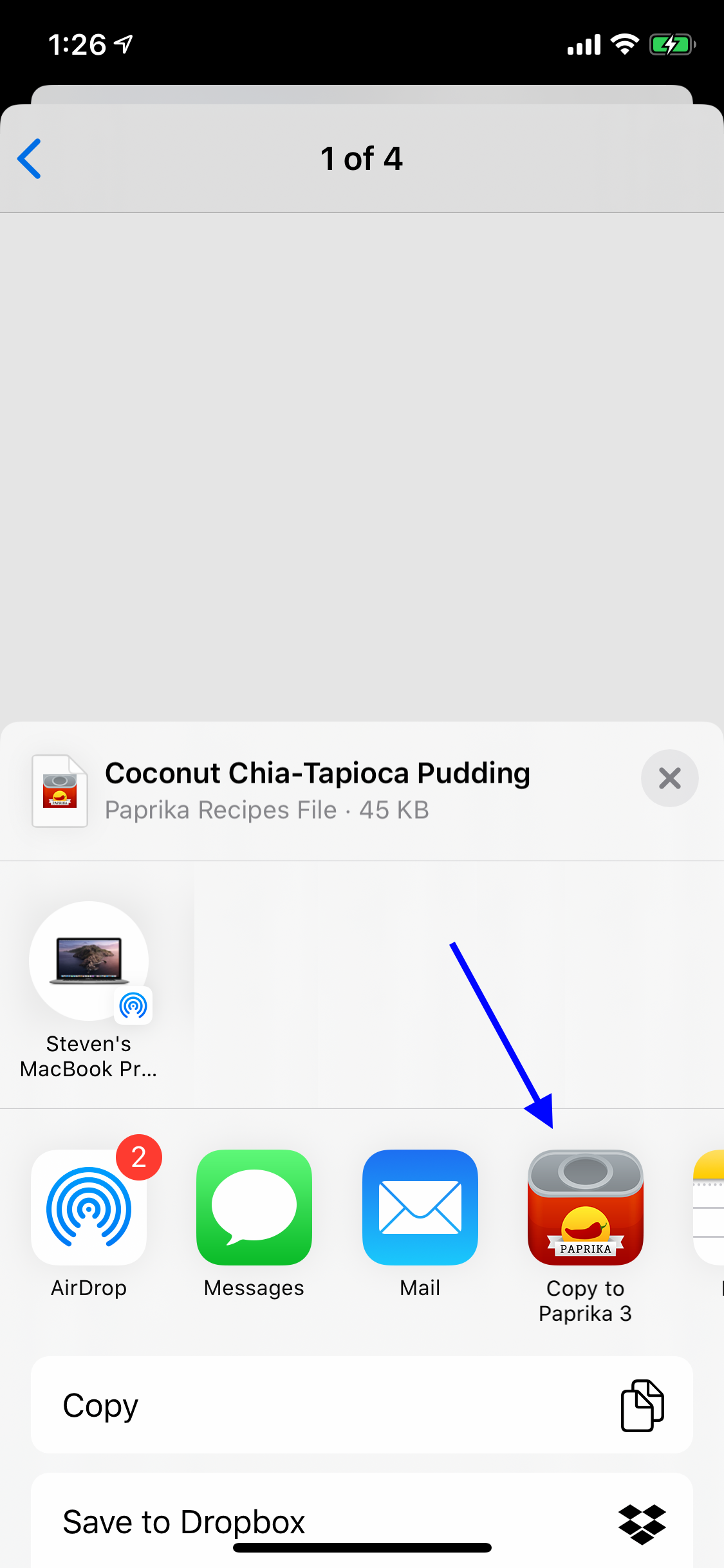This screenshot has height=1568, width=724.
Task: AirDrop to Steven's MacBook Pro
Action: (89, 990)
